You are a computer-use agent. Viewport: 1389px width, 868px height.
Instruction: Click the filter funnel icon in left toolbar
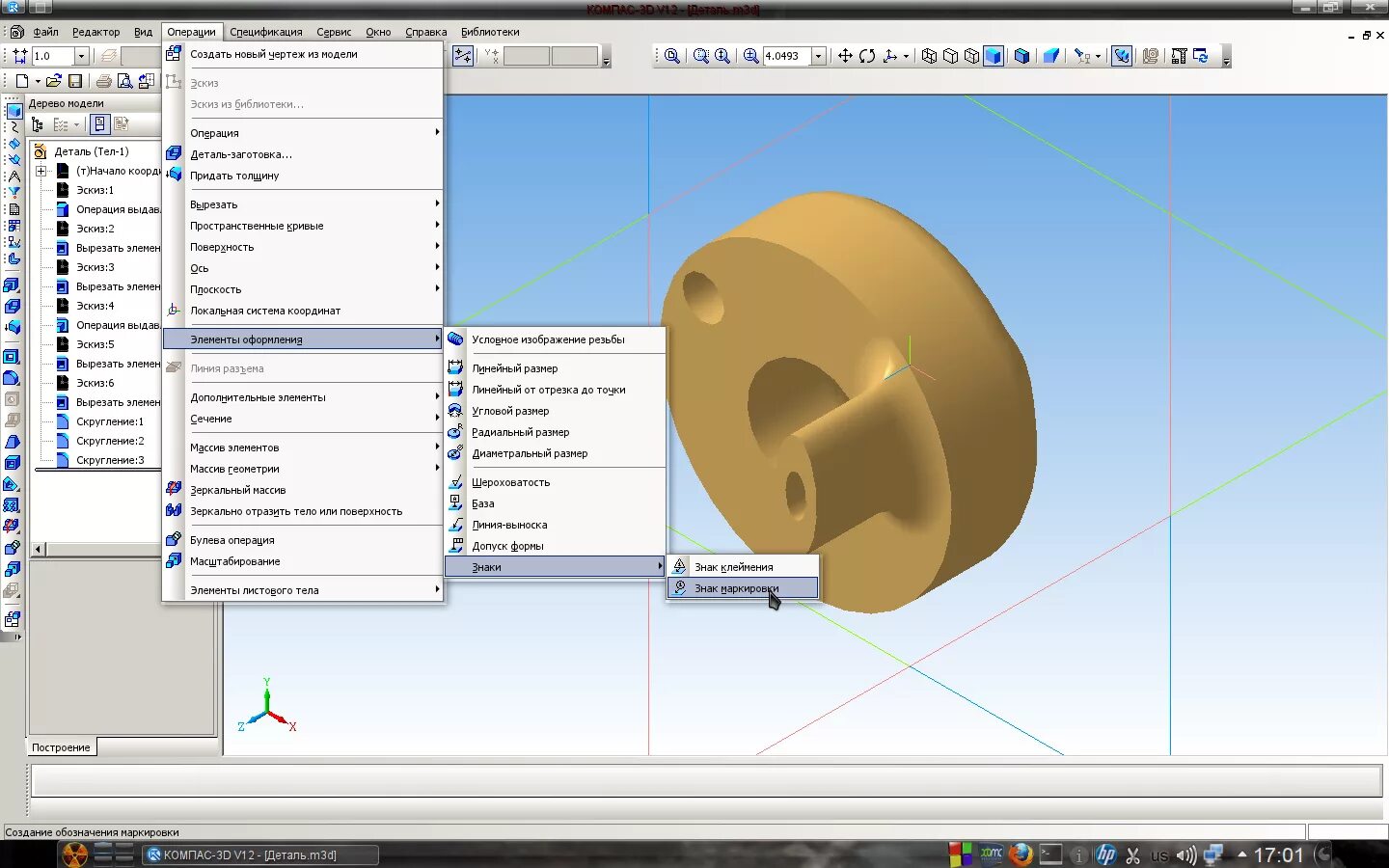(x=14, y=193)
